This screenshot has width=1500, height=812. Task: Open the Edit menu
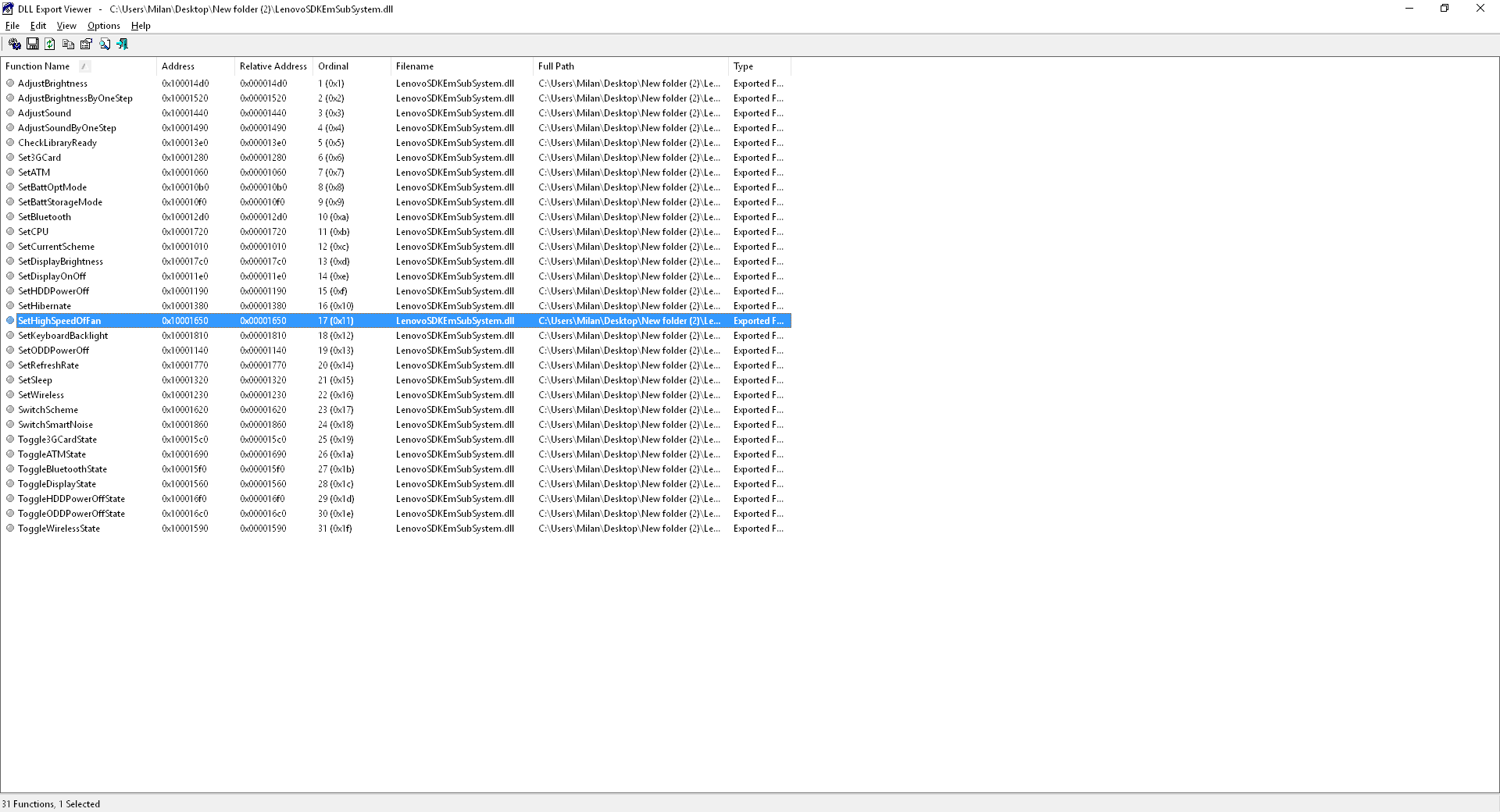point(38,26)
